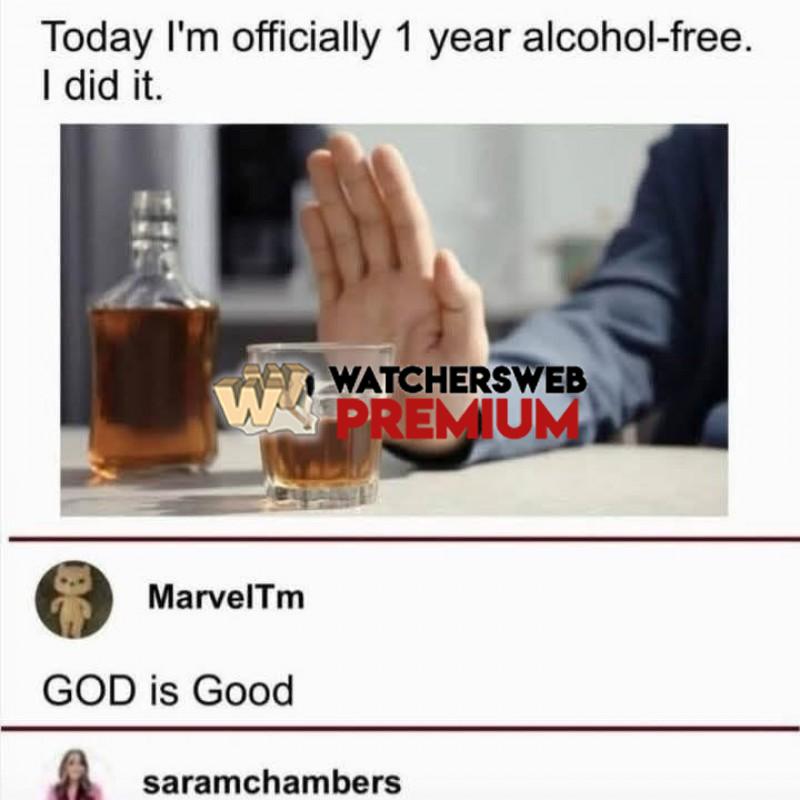The width and height of the screenshot is (800, 800).
Task: Click the "Today I'm officially 1 year alcohol-free" headline
Action: point(397,38)
